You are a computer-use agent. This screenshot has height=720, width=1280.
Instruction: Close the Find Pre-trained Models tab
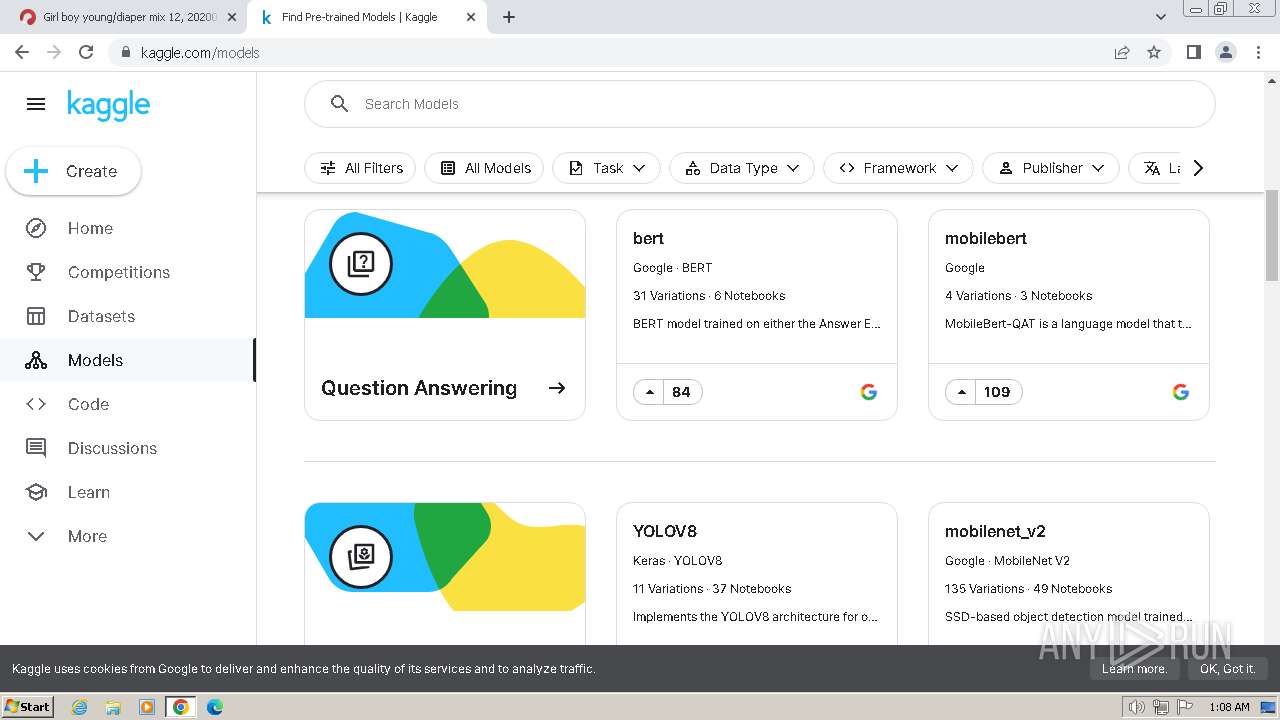tap(471, 17)
